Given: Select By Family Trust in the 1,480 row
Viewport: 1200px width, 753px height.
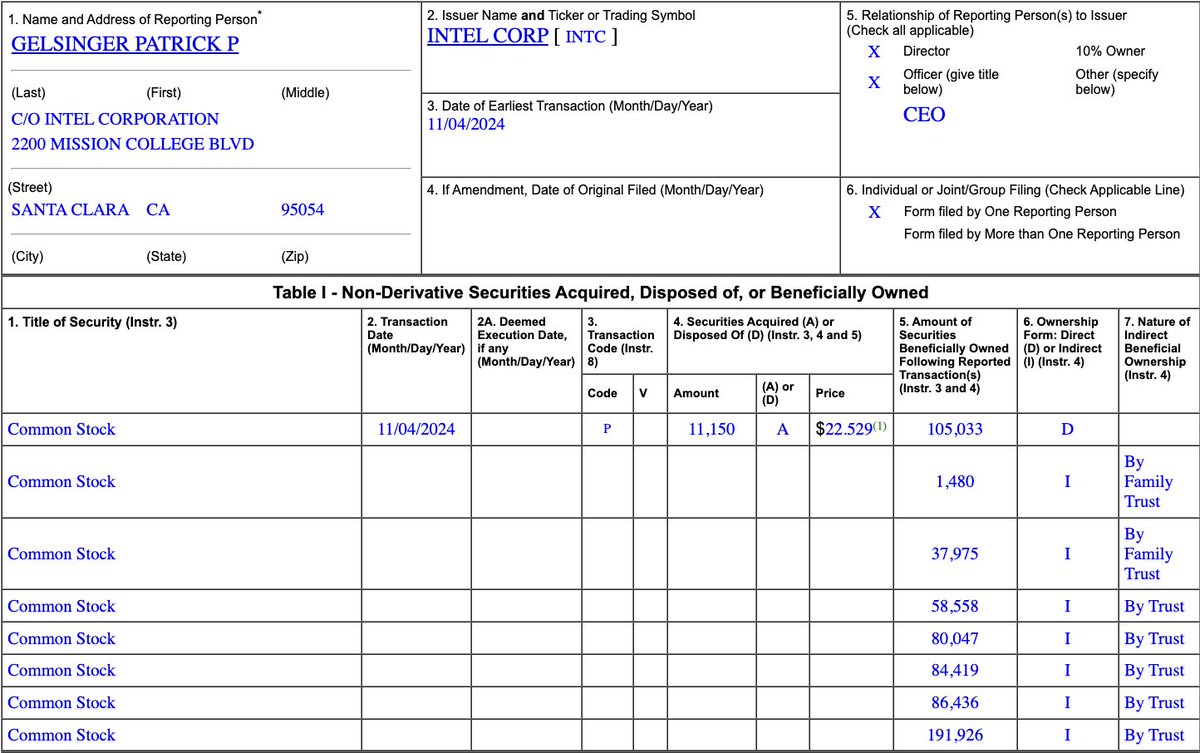Looking at the screenshot, I should pyautogui.click(x=1149, y=481).
